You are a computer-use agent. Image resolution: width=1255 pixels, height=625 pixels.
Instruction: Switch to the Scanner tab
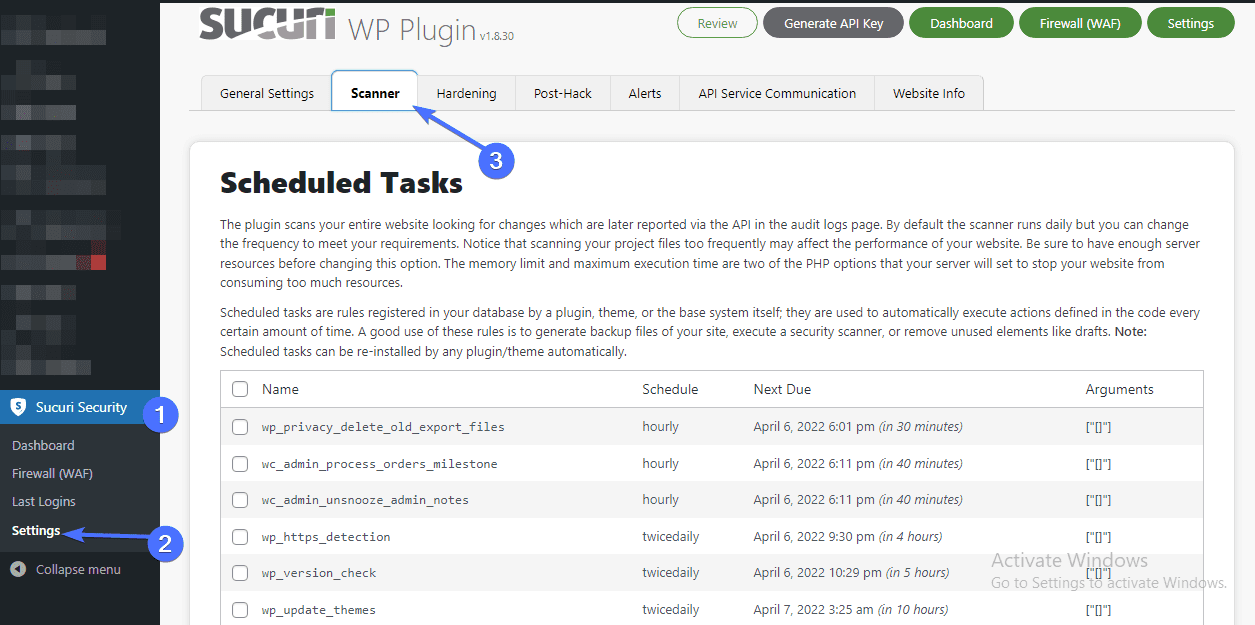pyautogui.click(x=375, y=93)
